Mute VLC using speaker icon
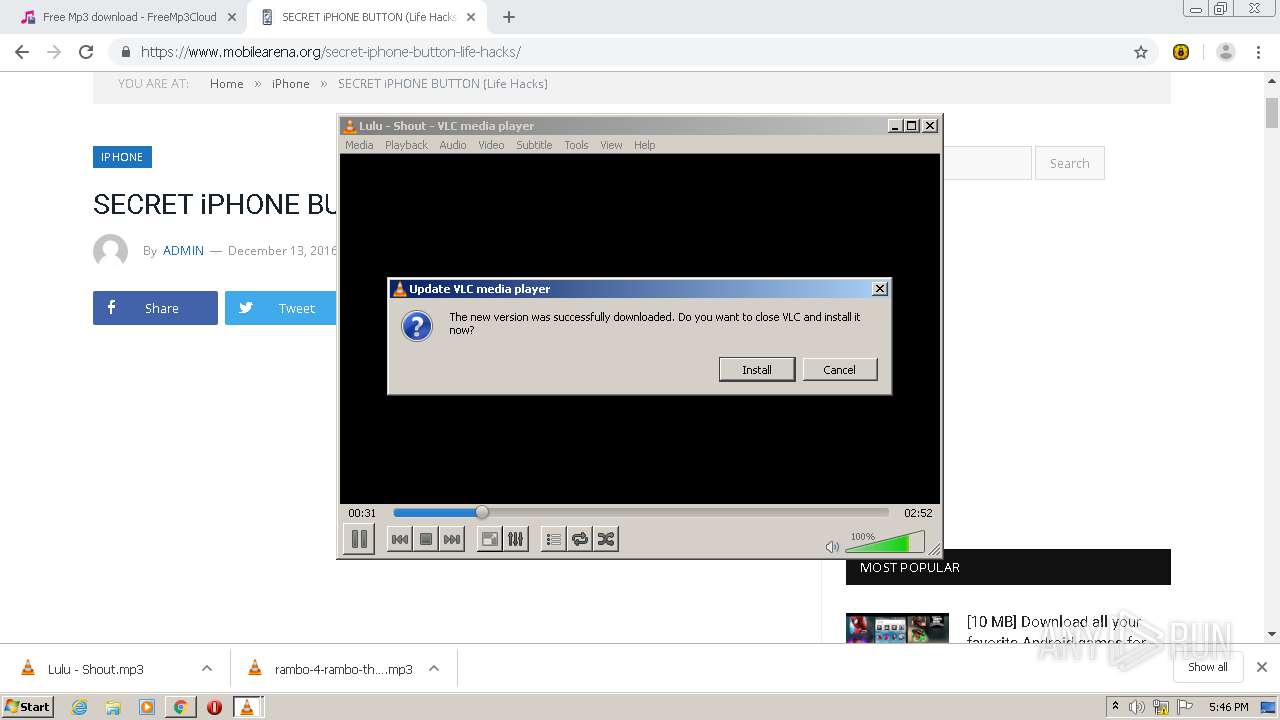Screen dimensions: 1280x720 (x=832, y=546)
